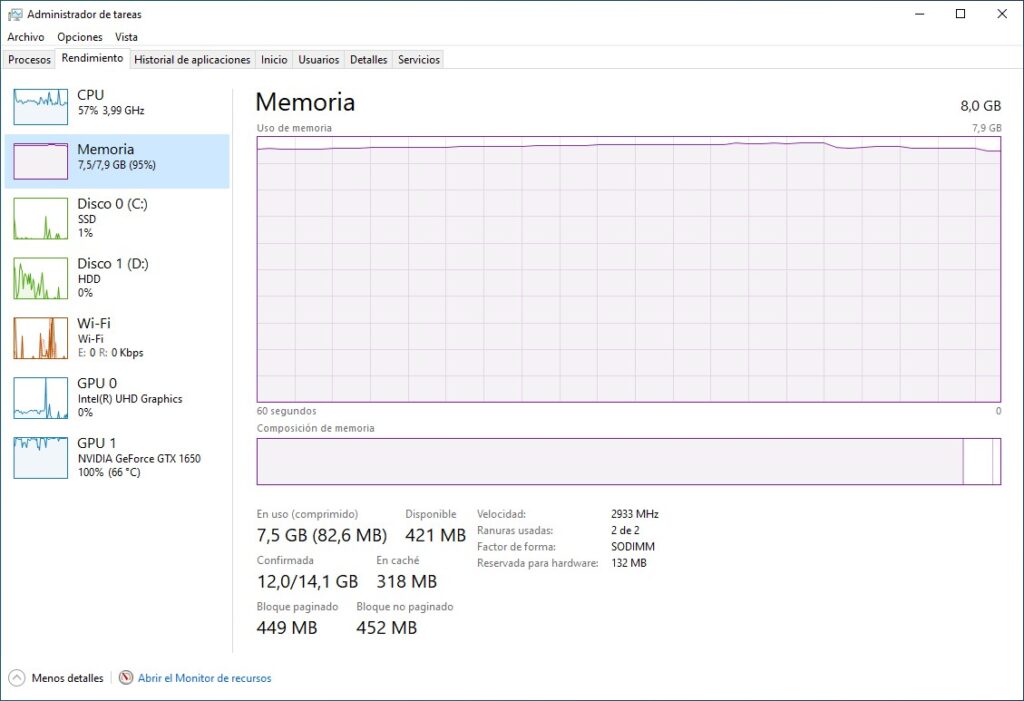Click the Administrador de tareas title bar icon
This screenshot has height=701, width=1024.
pyautogui.click(x=14, y=14)
